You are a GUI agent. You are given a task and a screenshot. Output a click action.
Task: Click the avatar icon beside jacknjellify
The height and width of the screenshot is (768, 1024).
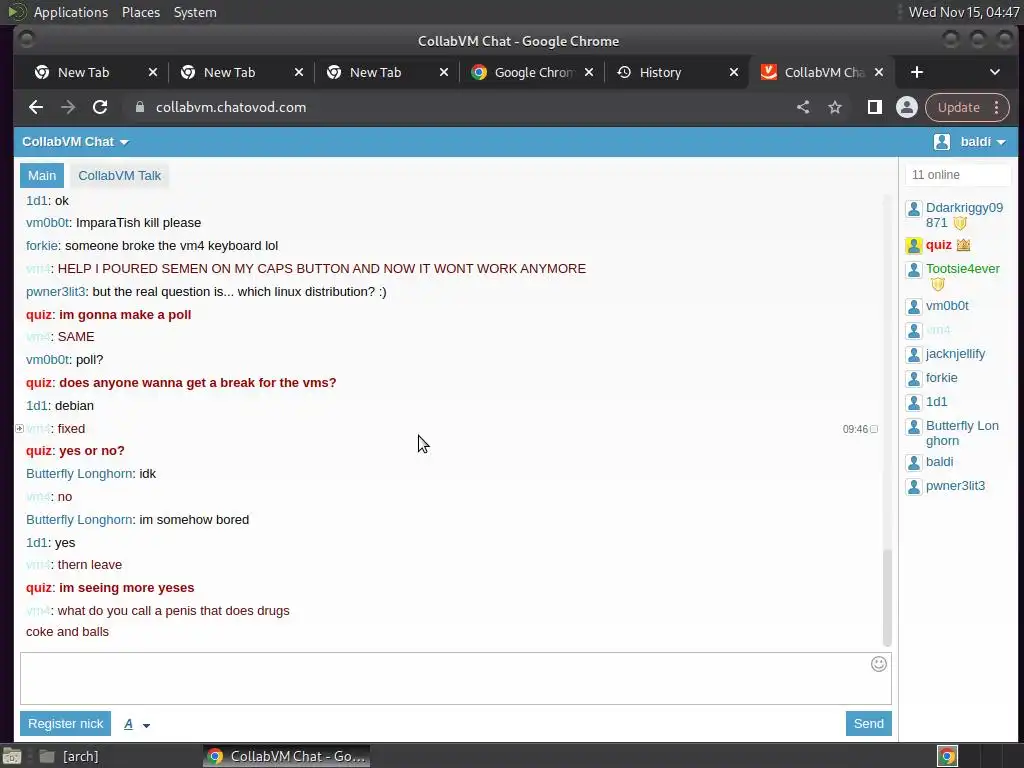(x=914, y=355)
